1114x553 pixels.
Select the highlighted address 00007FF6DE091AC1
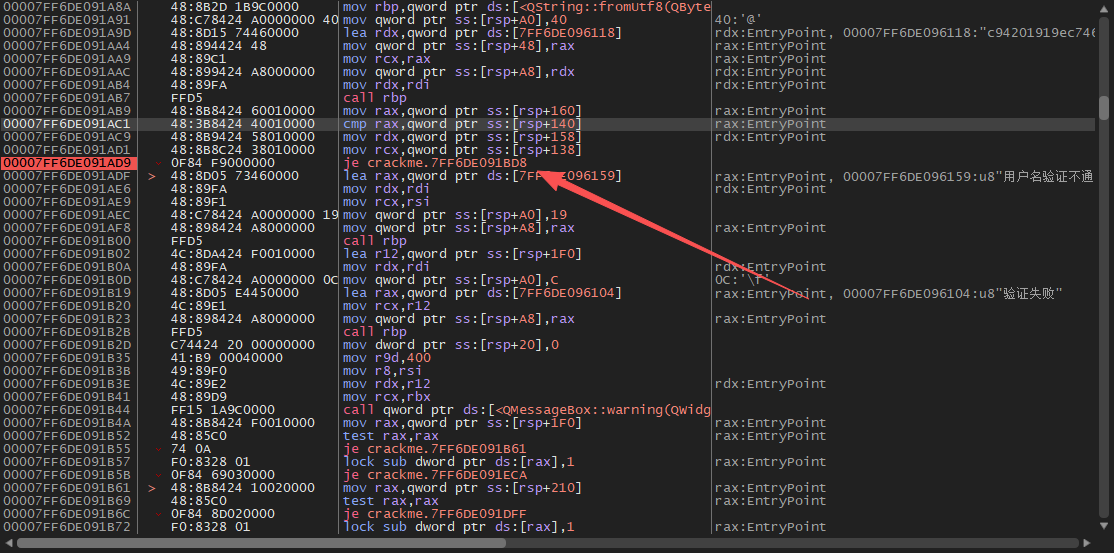click(66, 124)
